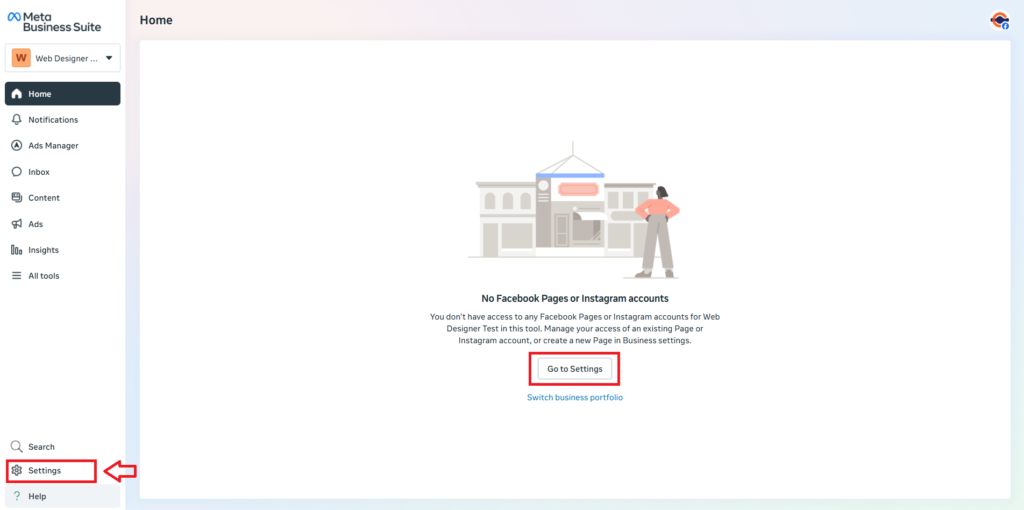
Task: Click the Search label in sidebar
Action: pyautogui.click(x=41, y=447)
